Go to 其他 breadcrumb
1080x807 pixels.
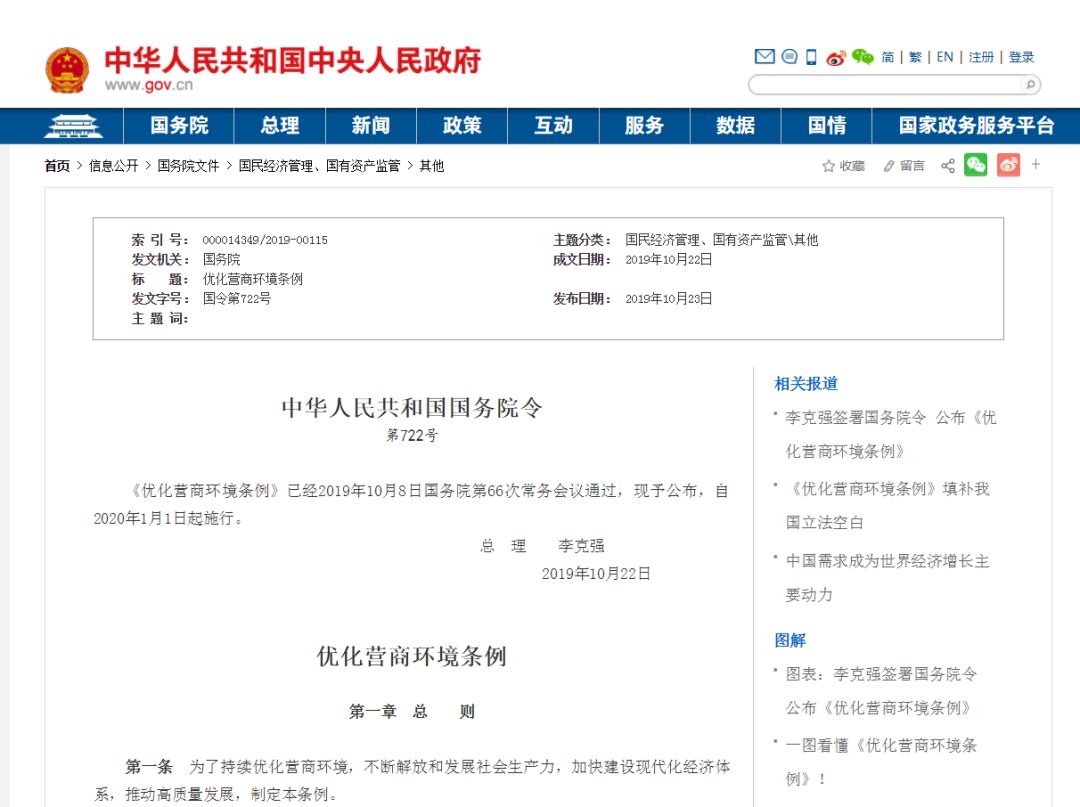point(432,166)
